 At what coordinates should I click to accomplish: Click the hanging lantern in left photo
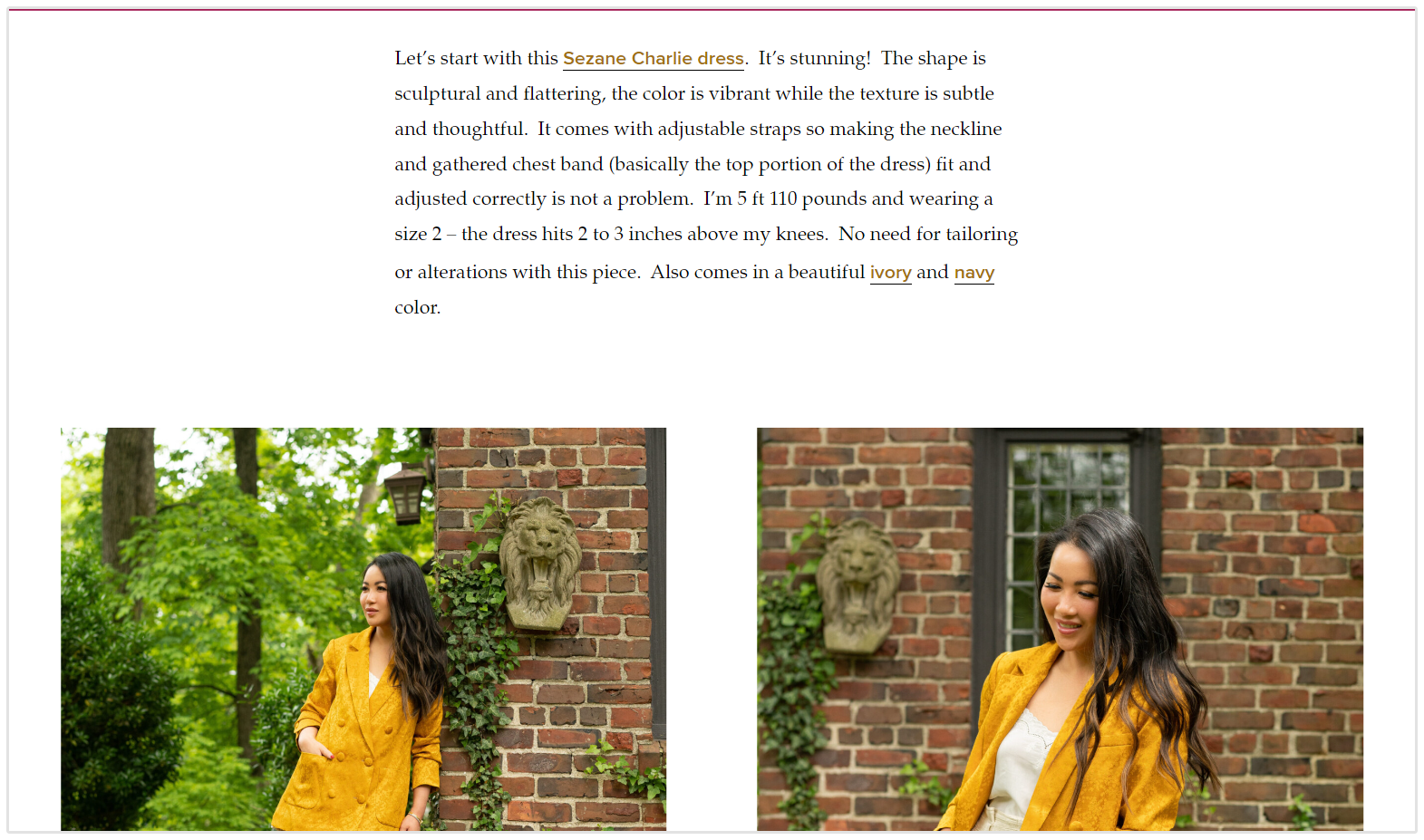click(405, 494)
